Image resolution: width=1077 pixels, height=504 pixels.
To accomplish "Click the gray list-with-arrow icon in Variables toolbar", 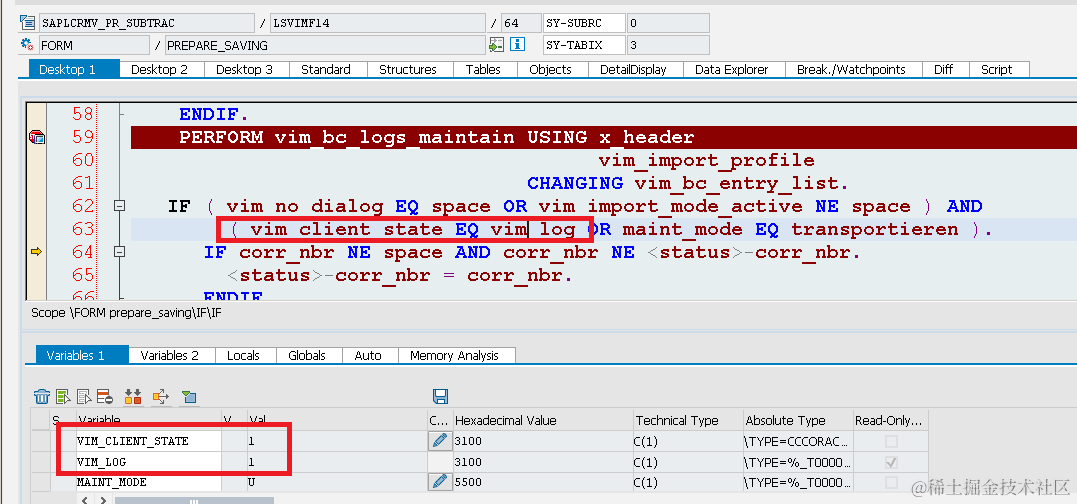I will click(x=84, y=396).
